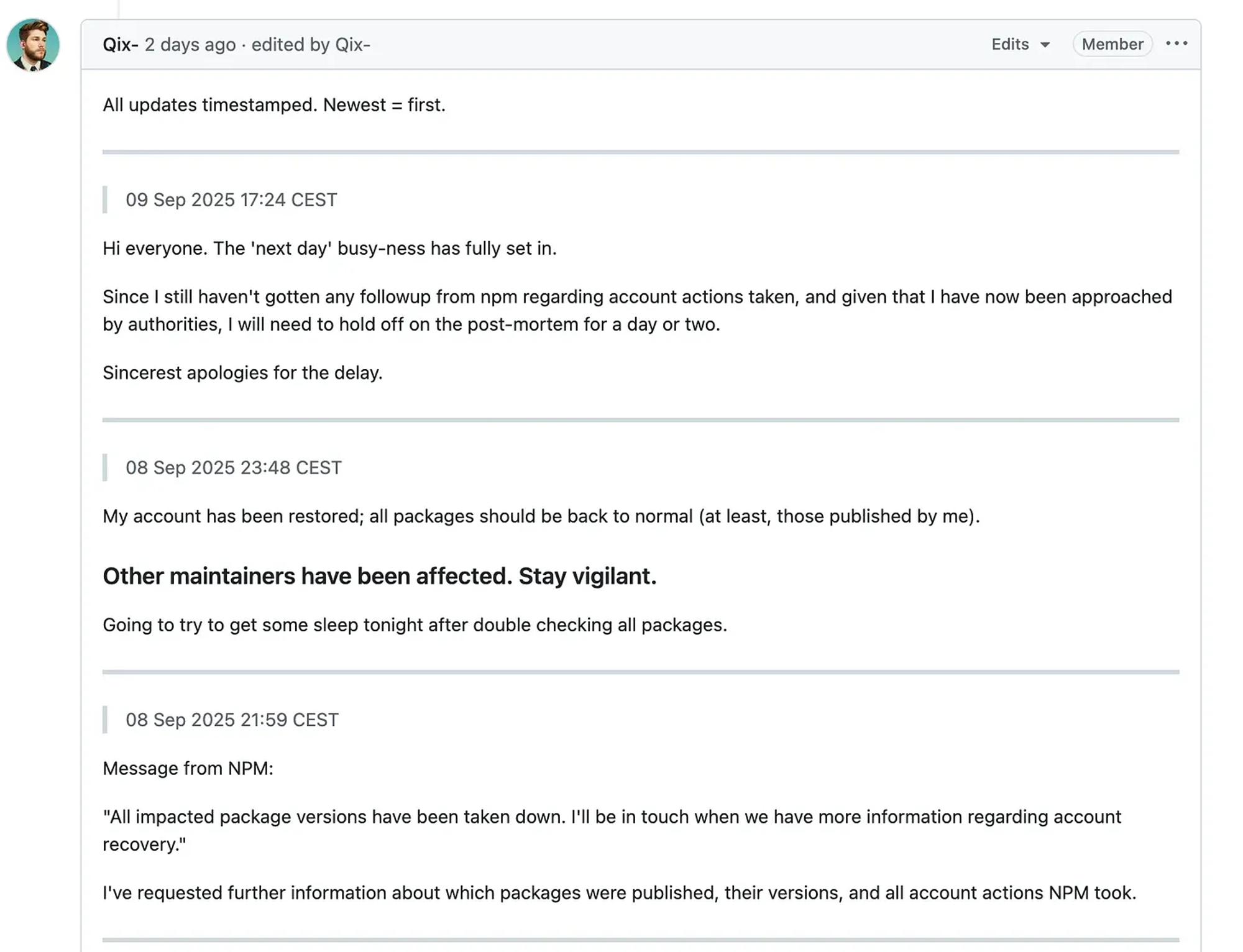Click the '2 days ago' timestamp link

190,45
